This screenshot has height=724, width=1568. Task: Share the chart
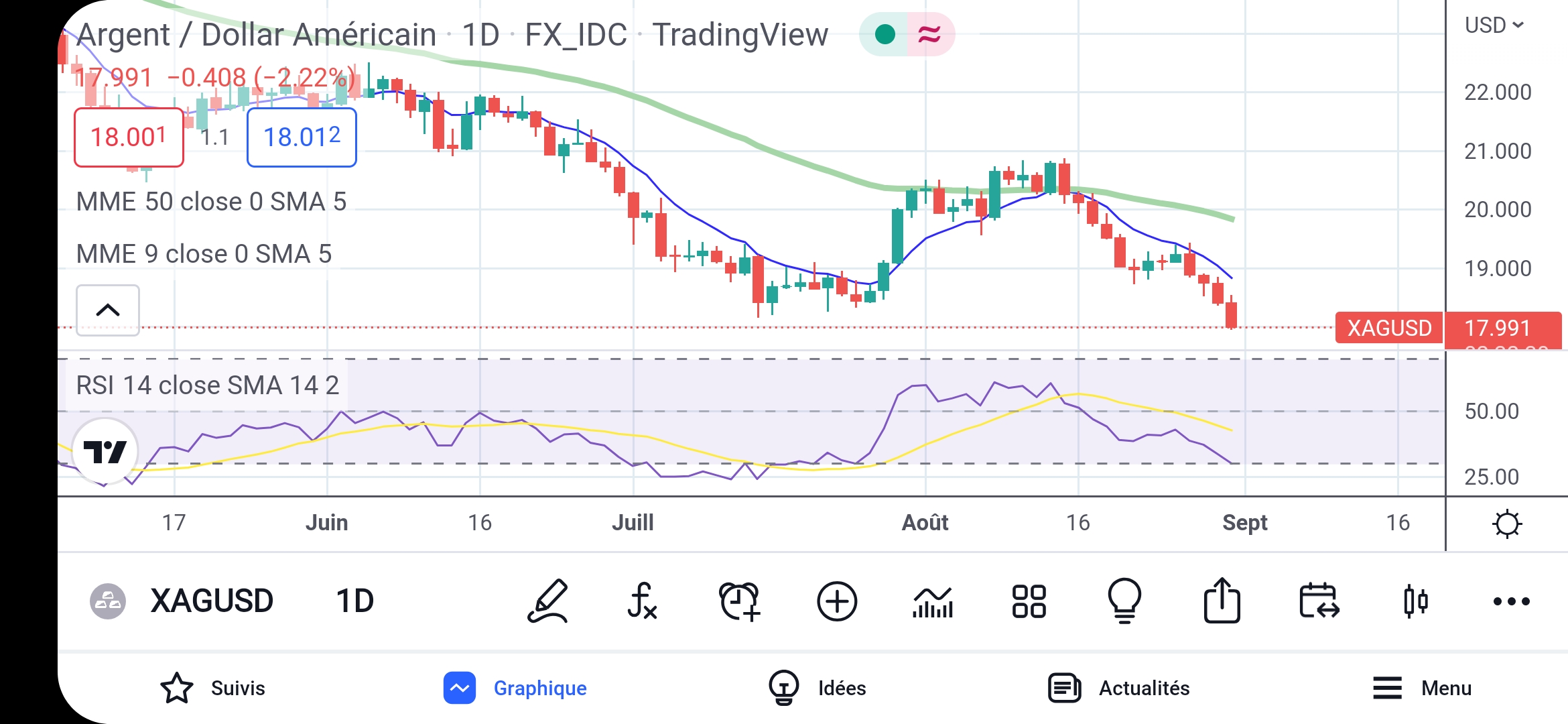[1222, 601]
